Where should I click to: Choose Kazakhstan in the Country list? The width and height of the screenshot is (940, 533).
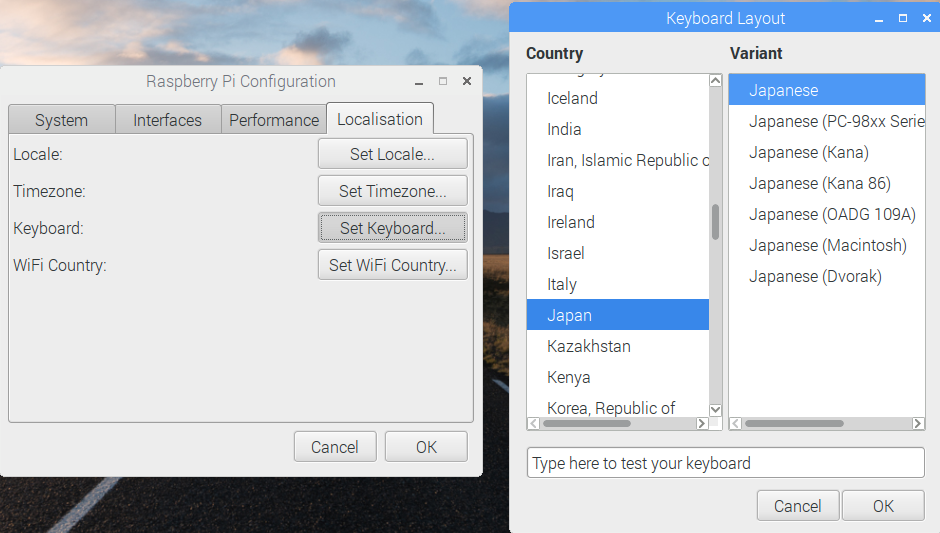click(x=617, y=346)
